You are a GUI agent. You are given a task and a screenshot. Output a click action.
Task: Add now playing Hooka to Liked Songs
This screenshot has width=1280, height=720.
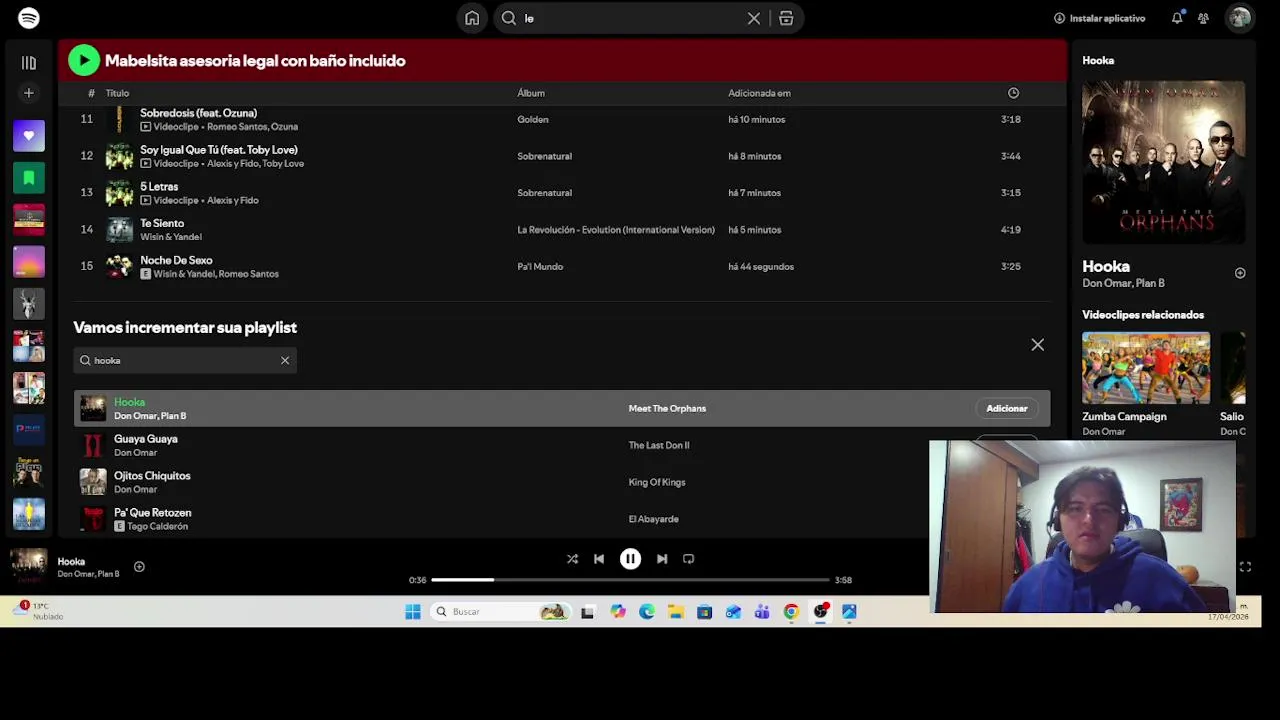pyautogui.click(x=139, y=567)
